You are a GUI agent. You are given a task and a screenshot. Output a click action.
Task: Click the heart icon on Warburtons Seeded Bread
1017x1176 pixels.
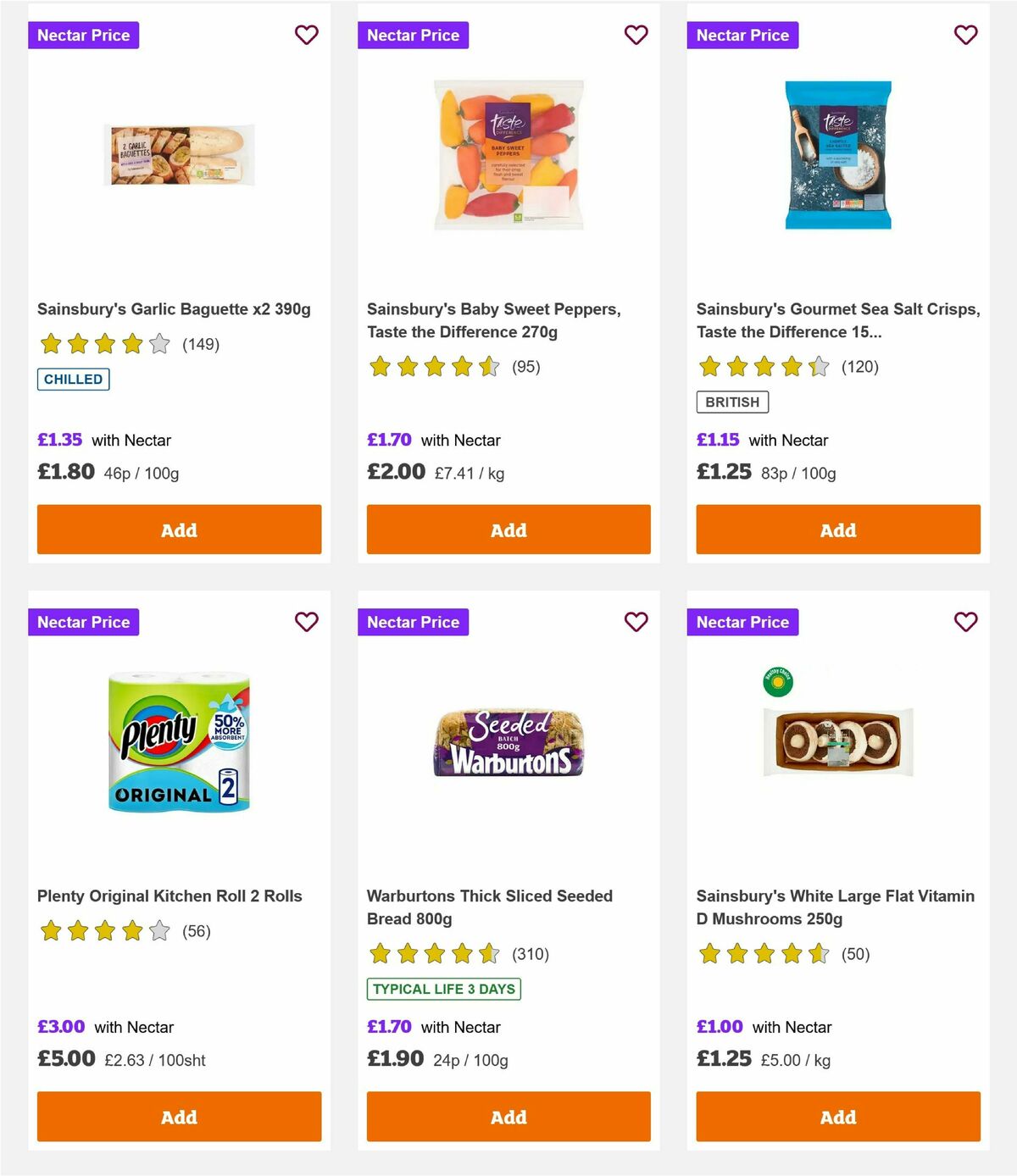coord(636,621)
